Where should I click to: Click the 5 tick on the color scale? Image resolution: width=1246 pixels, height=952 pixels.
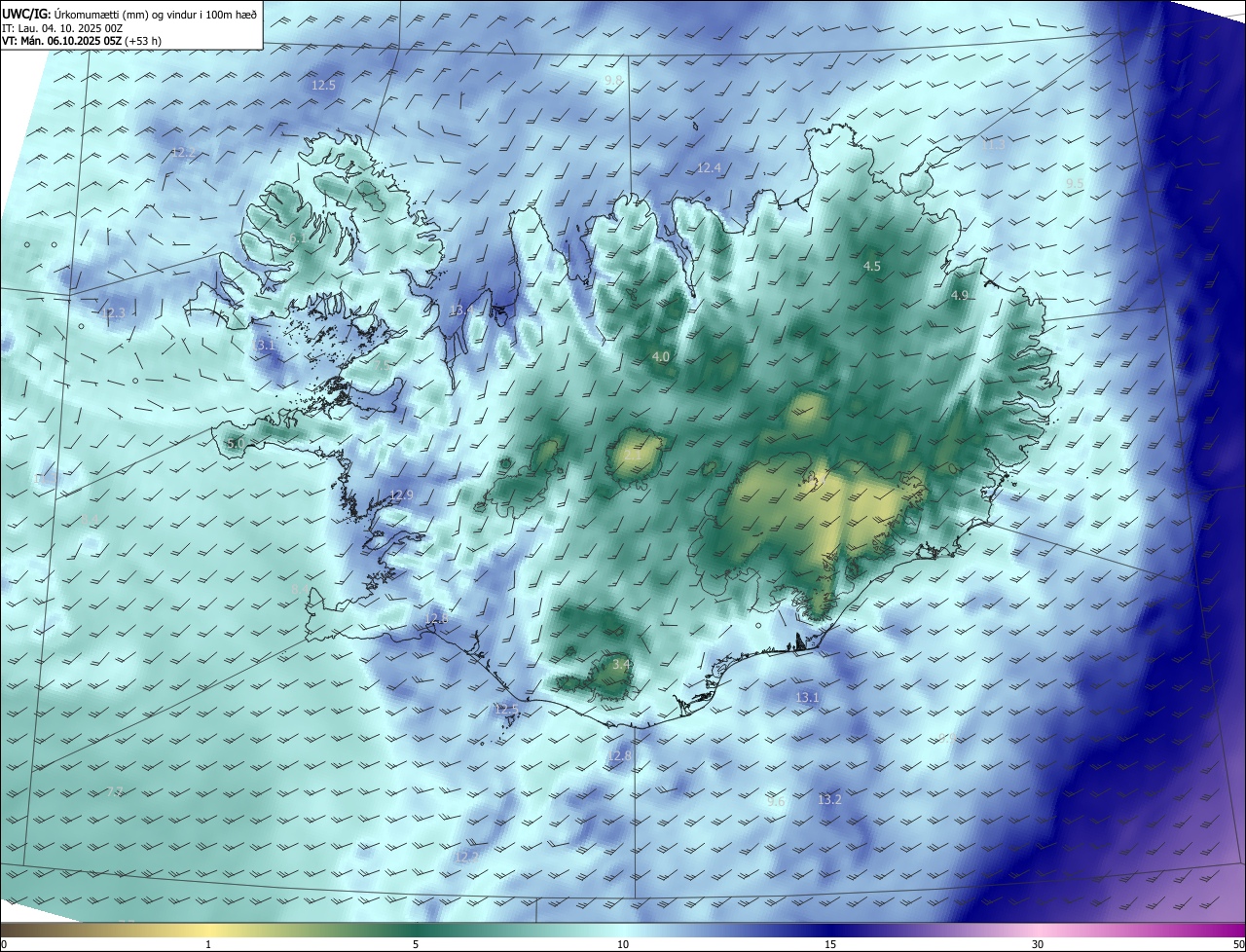coord(416,944)
